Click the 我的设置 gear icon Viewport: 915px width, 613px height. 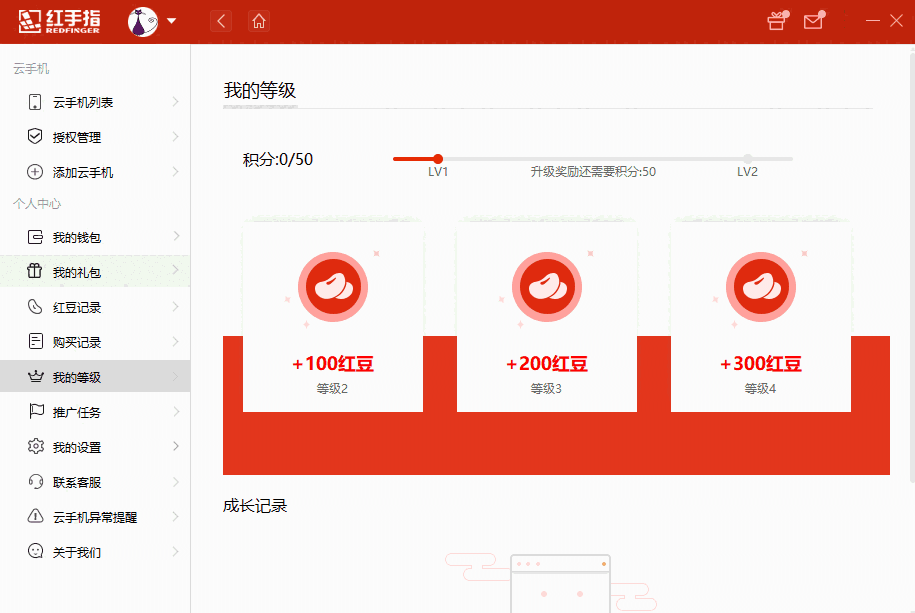click(36, 447)
